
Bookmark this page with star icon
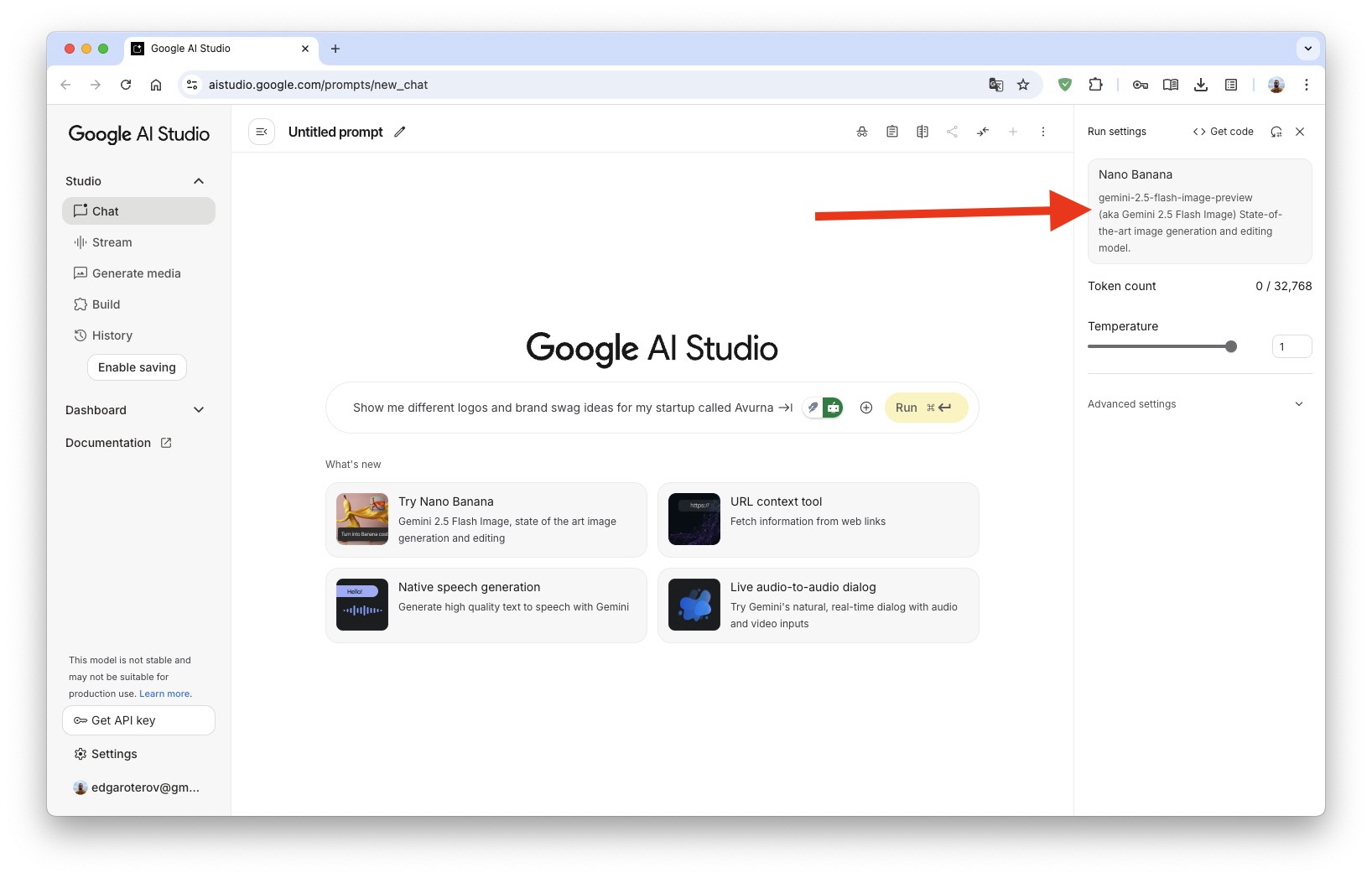tap(1023, 85)
